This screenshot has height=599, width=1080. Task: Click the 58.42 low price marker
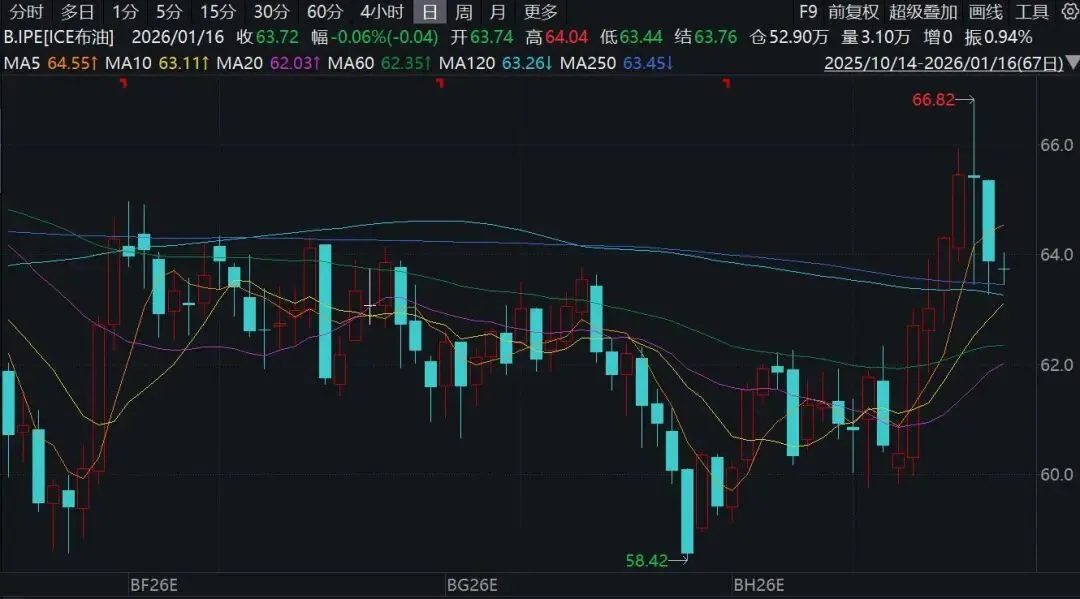647,561
